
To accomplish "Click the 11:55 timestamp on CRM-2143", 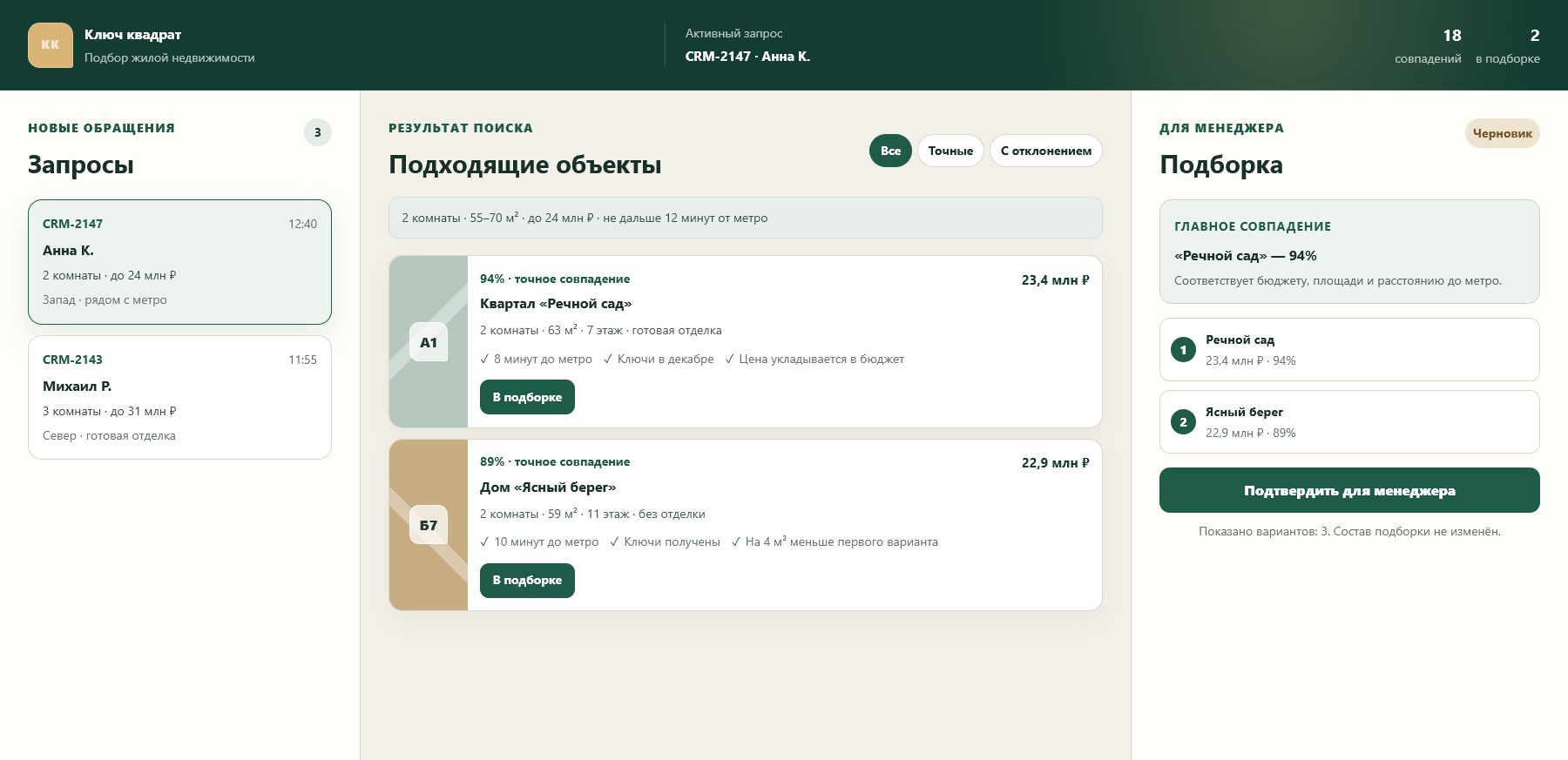I will pyautogui.click(x=302, y=360).
